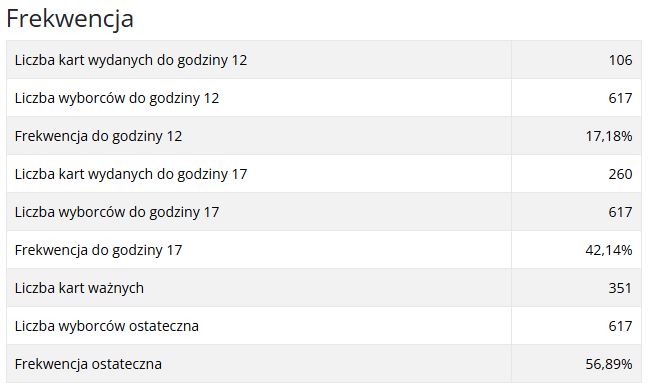652x388 pixels.
Task: Select the 'Liczba wyborców do godziny 12' label
Action: click(117, 98)
